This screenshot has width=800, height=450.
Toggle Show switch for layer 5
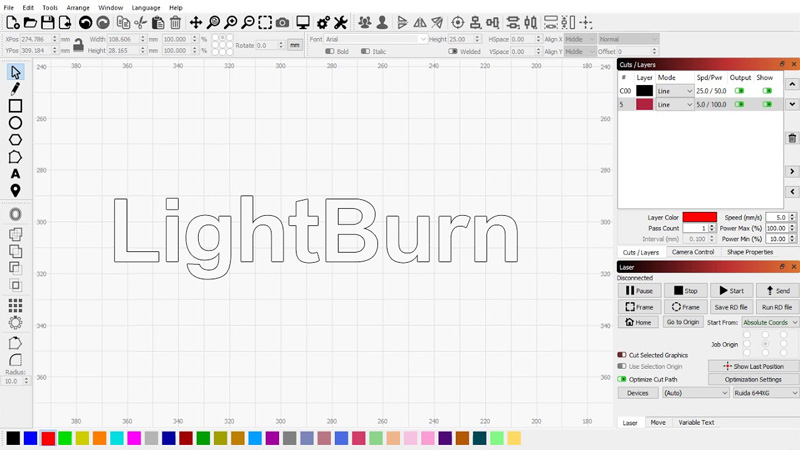767,105
